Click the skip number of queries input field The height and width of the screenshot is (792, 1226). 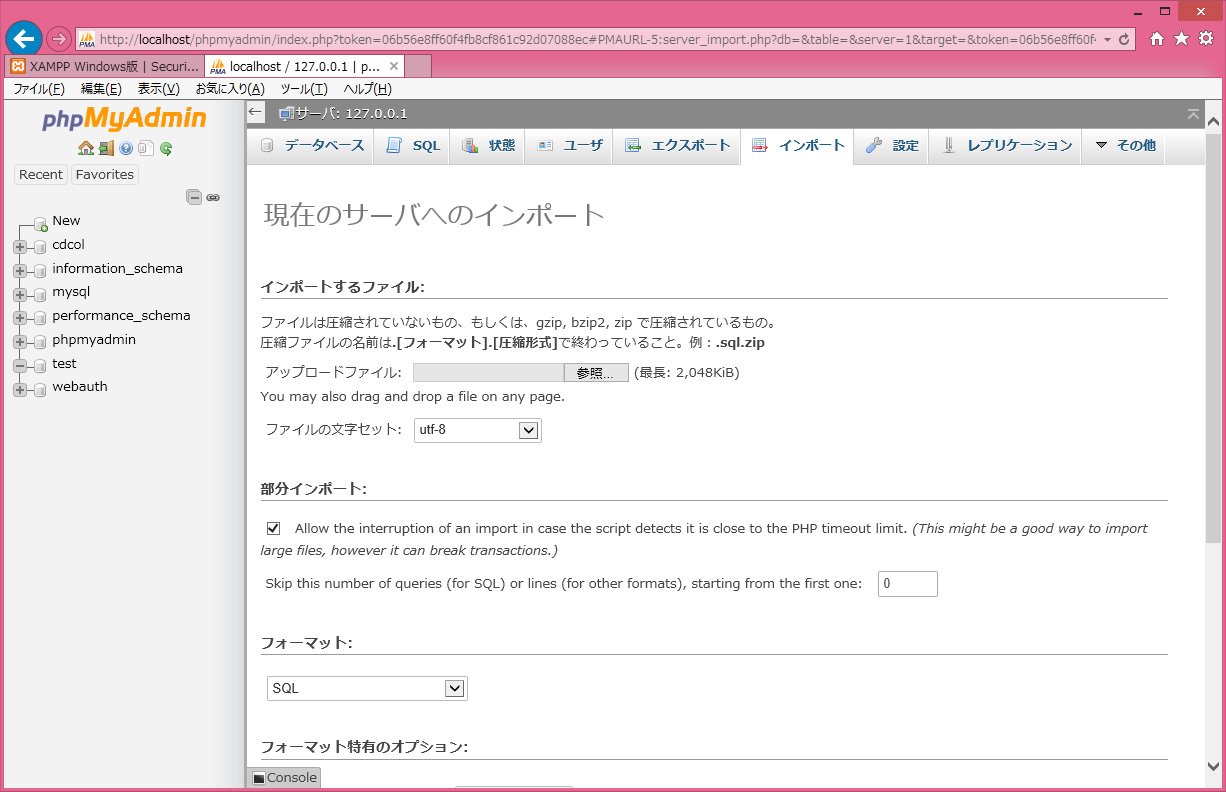click(x=907, y=584)
